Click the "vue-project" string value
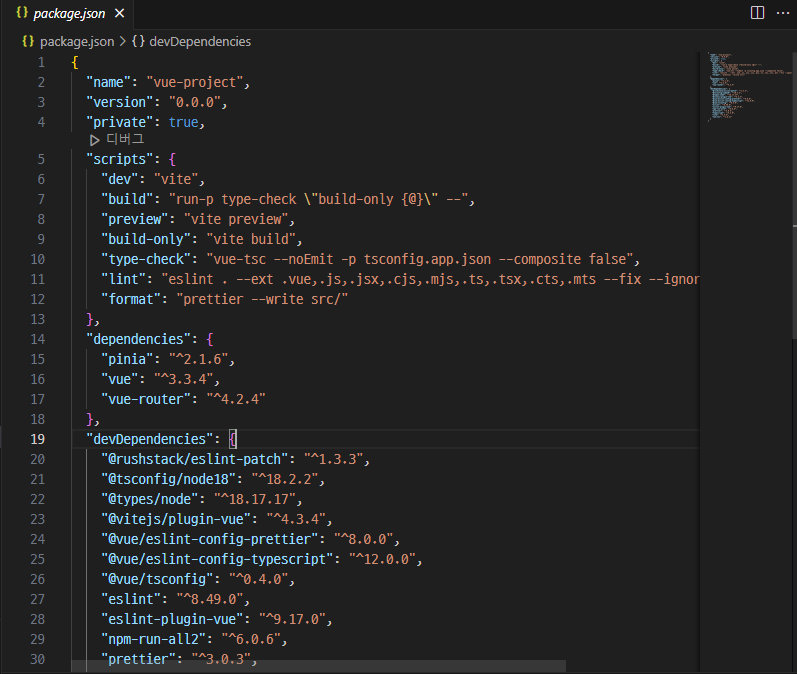Viewport: 797px width, 674px height. [195, 82]
